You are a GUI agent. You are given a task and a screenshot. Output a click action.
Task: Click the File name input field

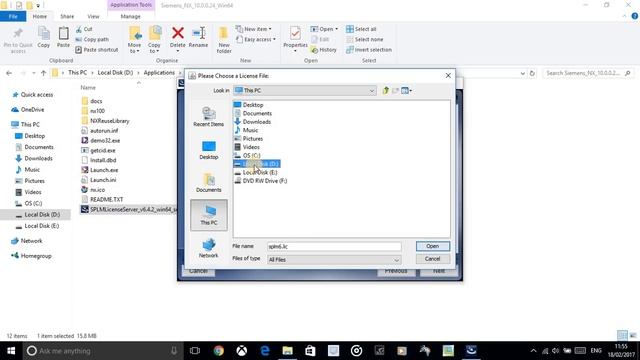tap(334, 247)
